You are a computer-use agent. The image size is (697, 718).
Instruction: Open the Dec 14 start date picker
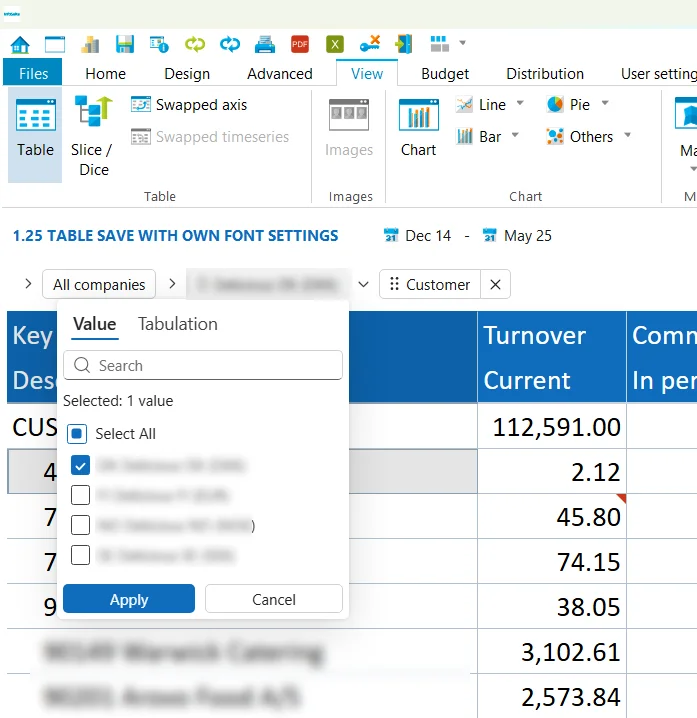(x=417, y=236)
